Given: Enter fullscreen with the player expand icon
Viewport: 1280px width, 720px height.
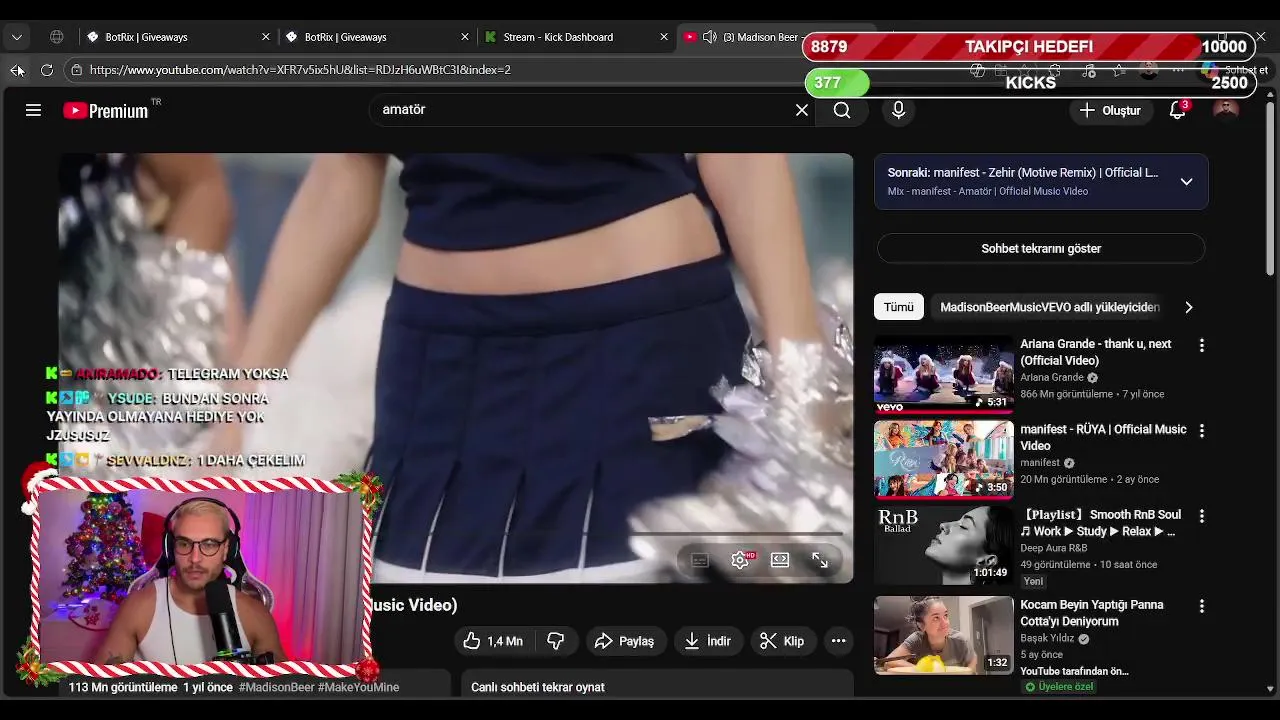Looking at the screenshot, I should click(820, 560).
